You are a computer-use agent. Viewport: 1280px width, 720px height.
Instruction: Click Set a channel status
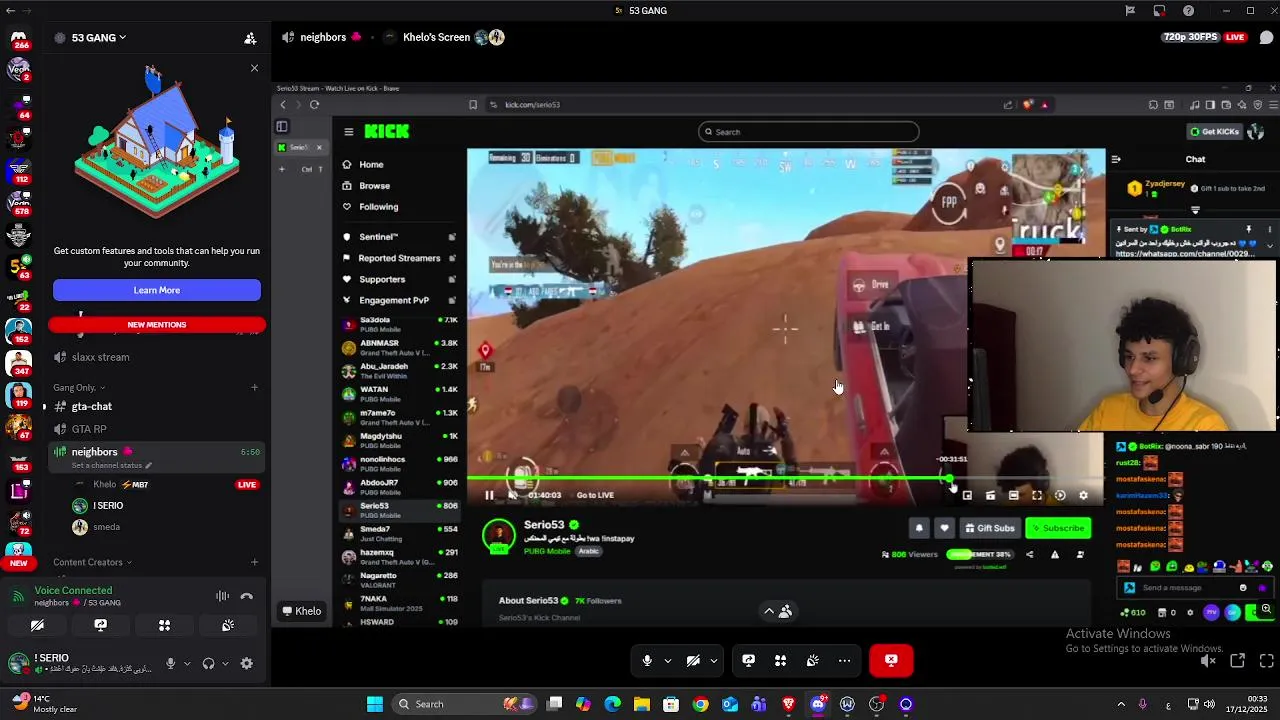point(111,466)
